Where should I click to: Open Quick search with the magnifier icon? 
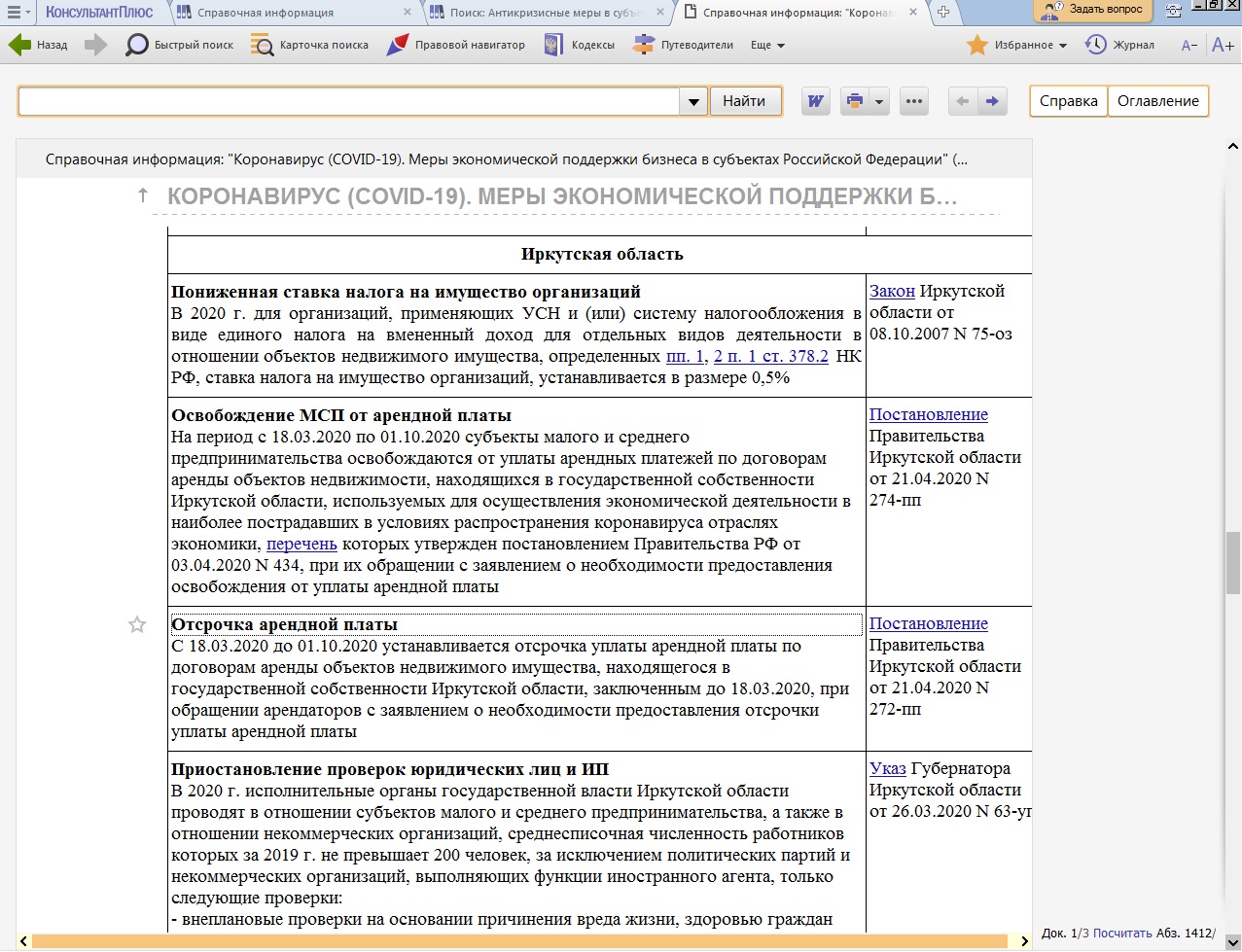(x=137, y=45)
